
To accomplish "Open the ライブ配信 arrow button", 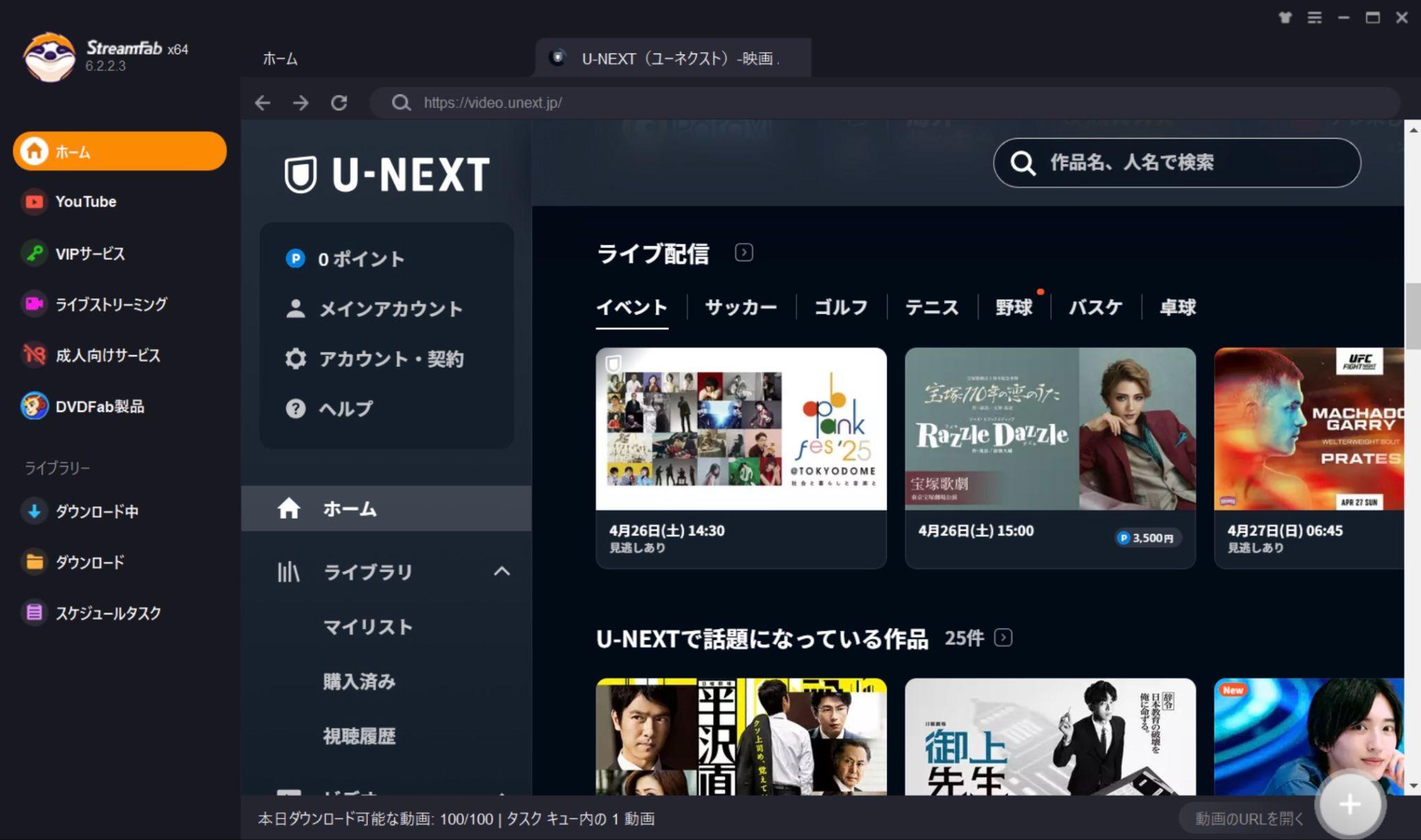I will click(x=744, y=252).
